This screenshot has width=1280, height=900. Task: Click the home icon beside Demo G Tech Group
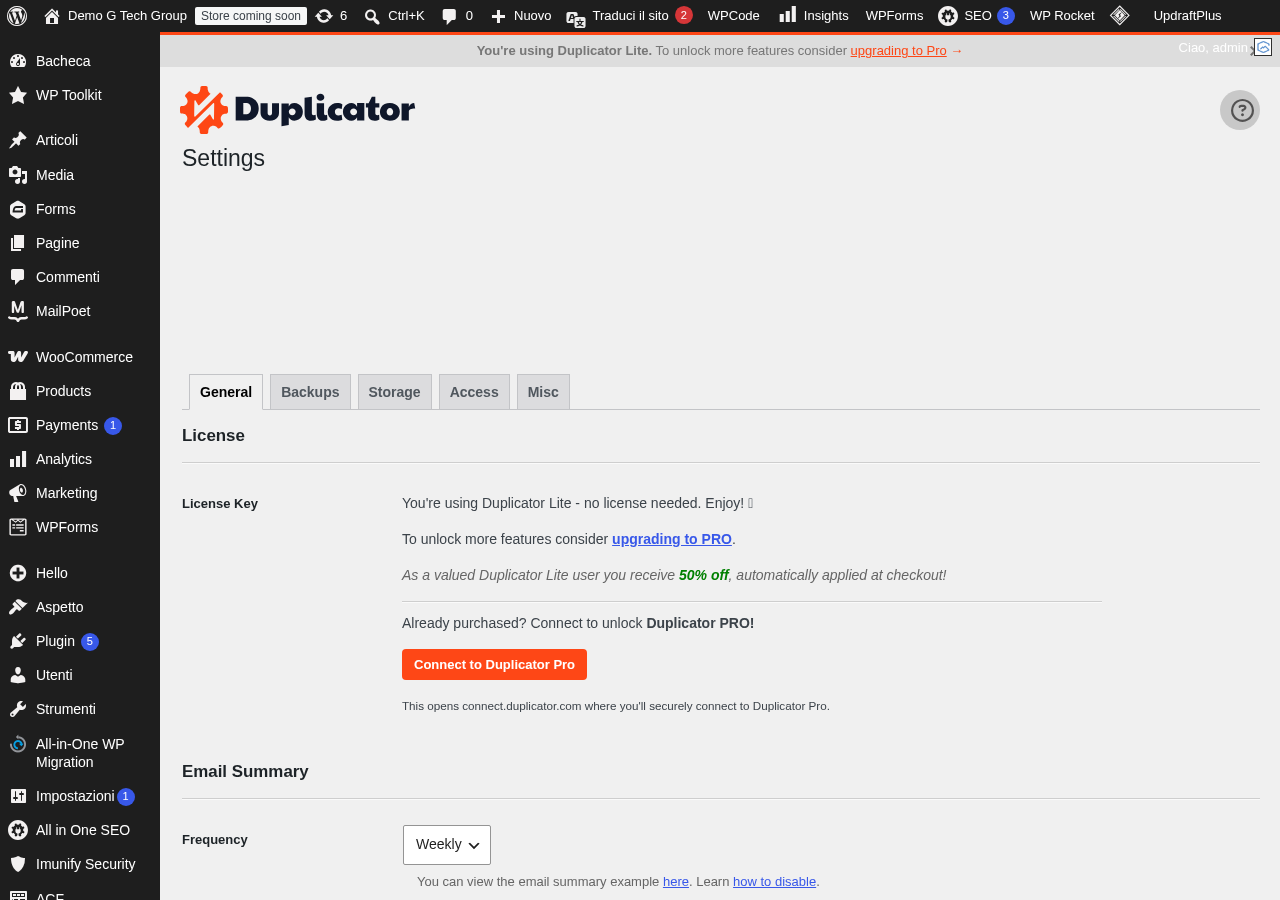pos(52,16)
